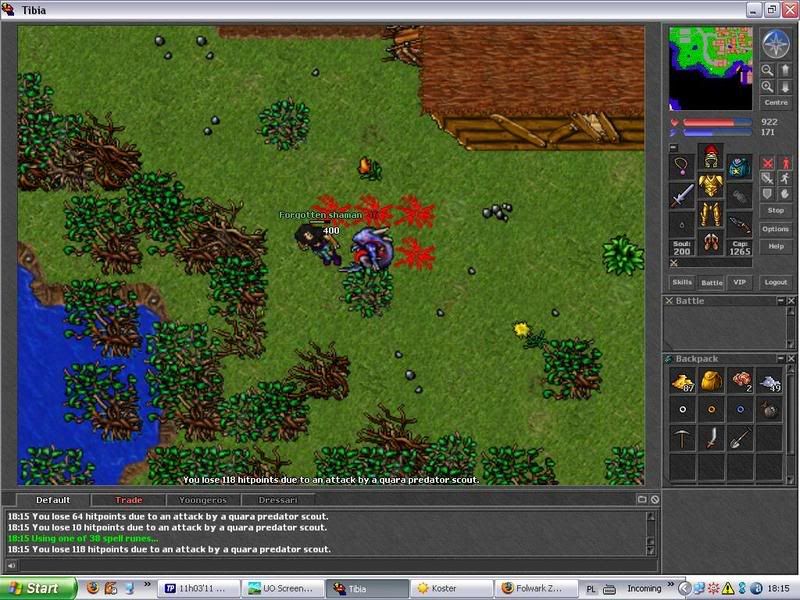Select the amulet in necklace slot
800x600 pixels.
(682, 166)
